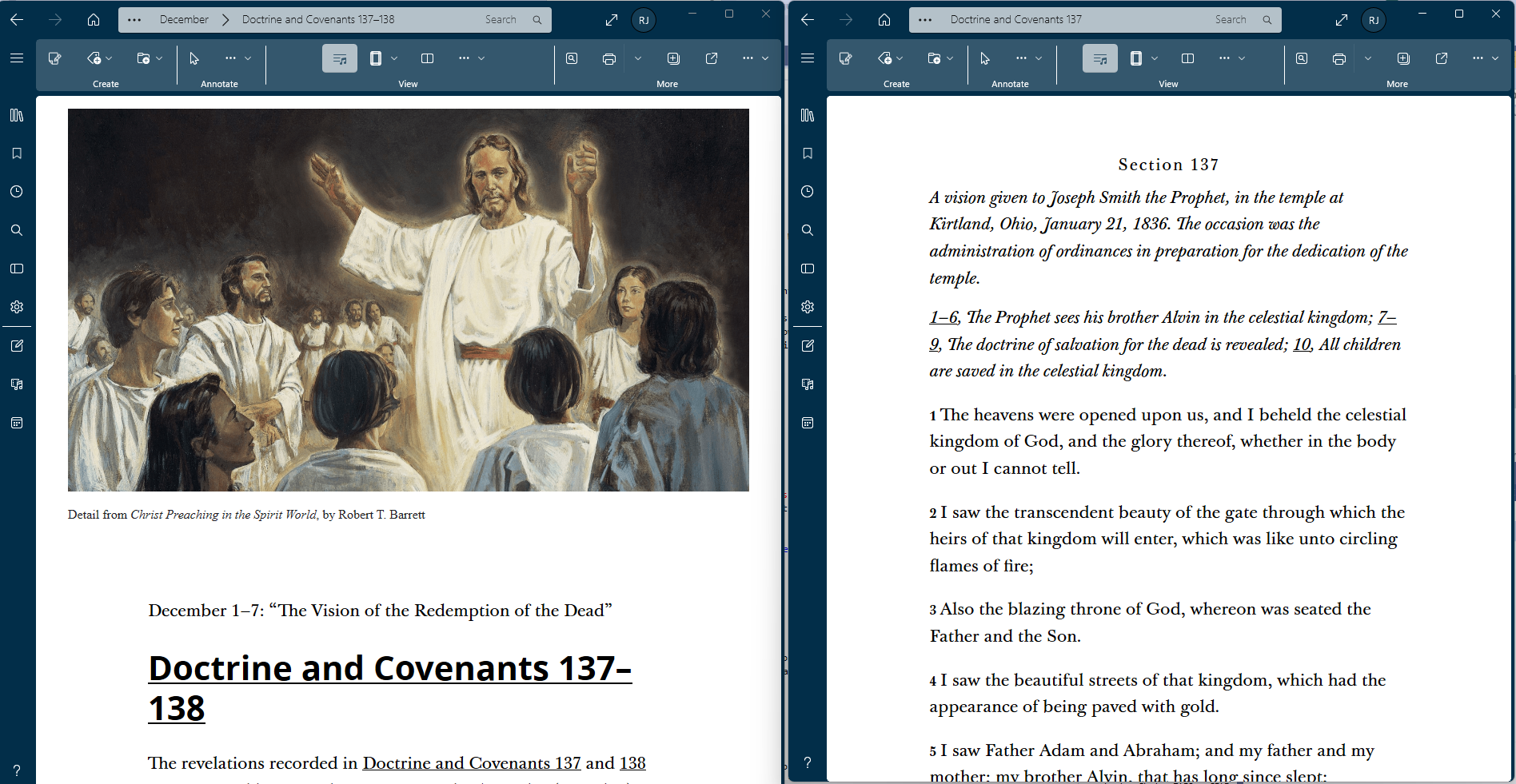Open Bookmarks in right window sidebar
Screen dimensions: 1516x784
click(808, 153)
